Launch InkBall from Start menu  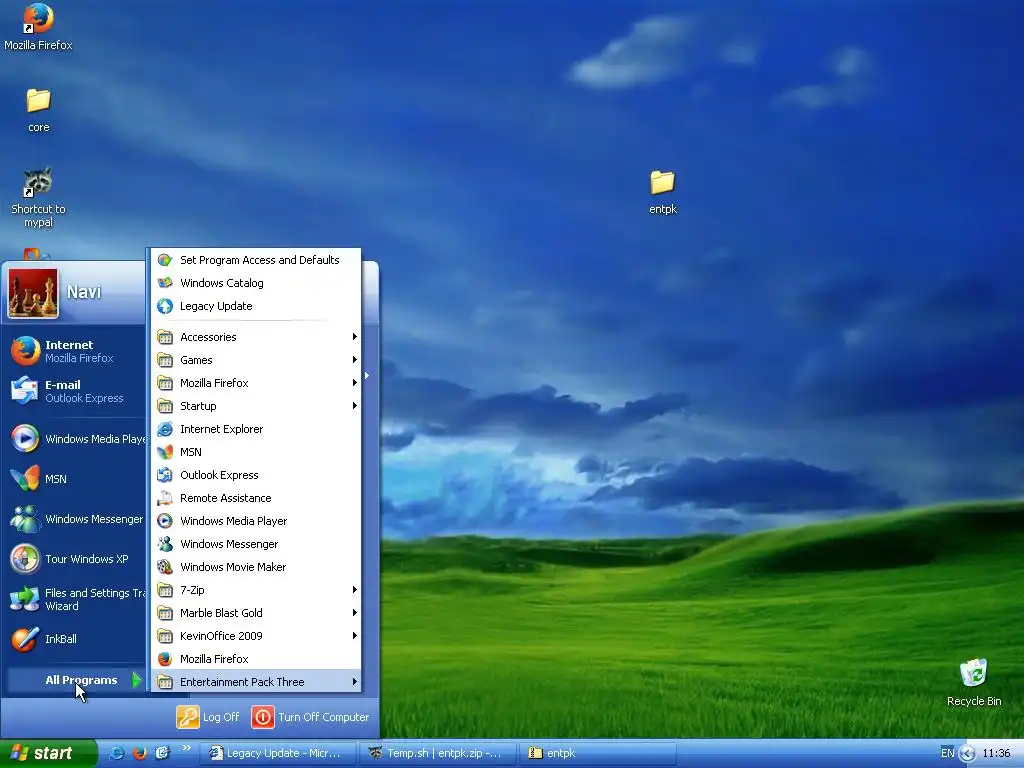(x=75, y=639)
